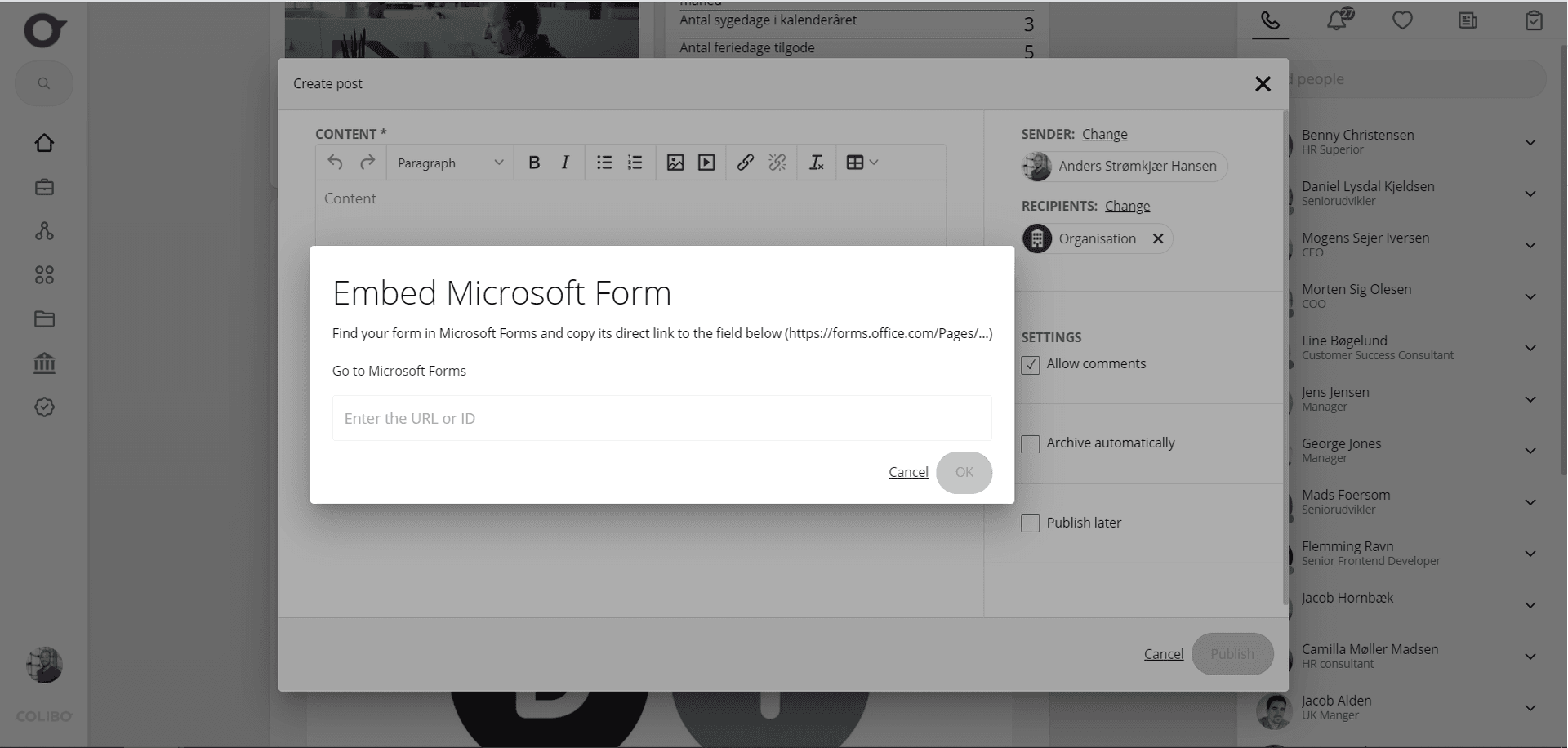The width and height of the screenshot is (1568, 748).
Task: Close the Create post dialog
Action: tap(1263, 83)
